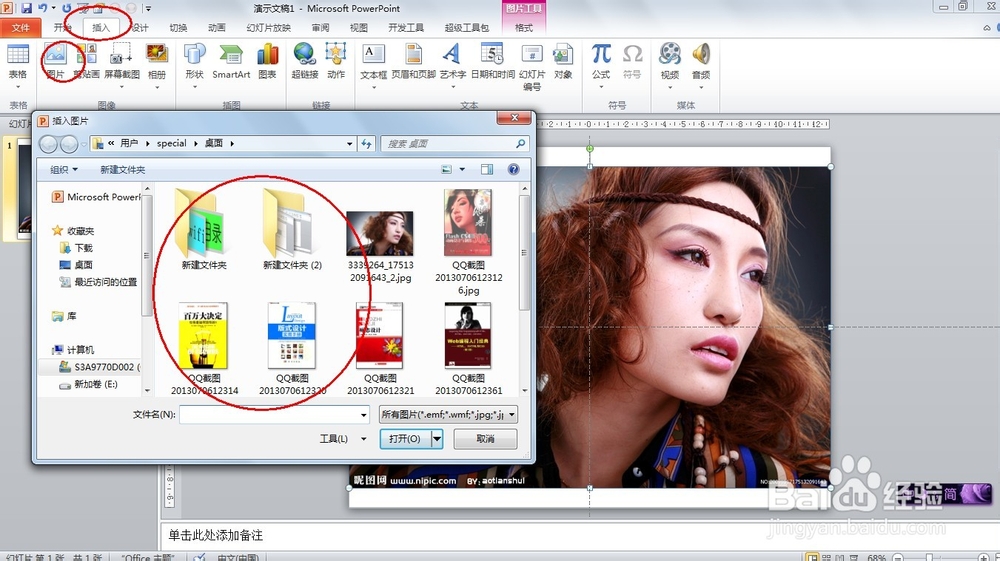Click the 超链接 (Hyperlink) icon

tap(305, 62)
